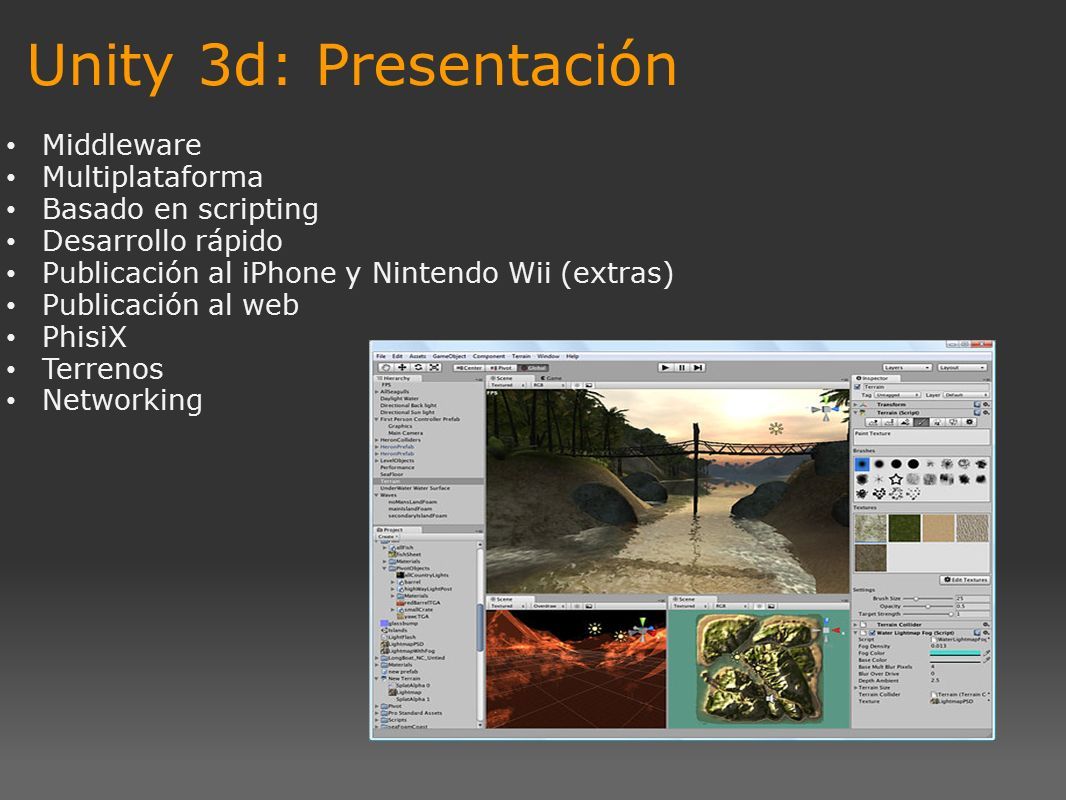This screenshot has width=1066, height=800.
Task: Select the Inspector tab
Action: coord(876,378)
